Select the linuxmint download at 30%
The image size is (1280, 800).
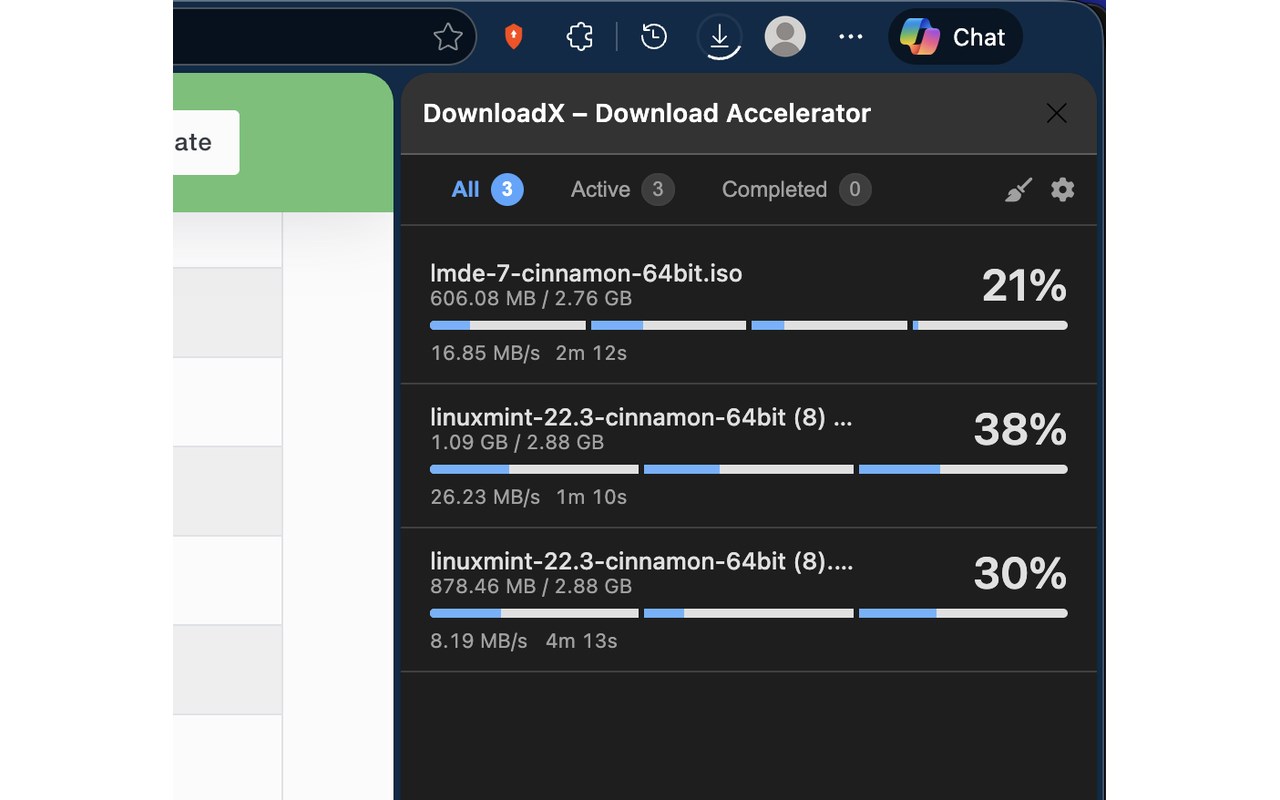coord(640,562)
